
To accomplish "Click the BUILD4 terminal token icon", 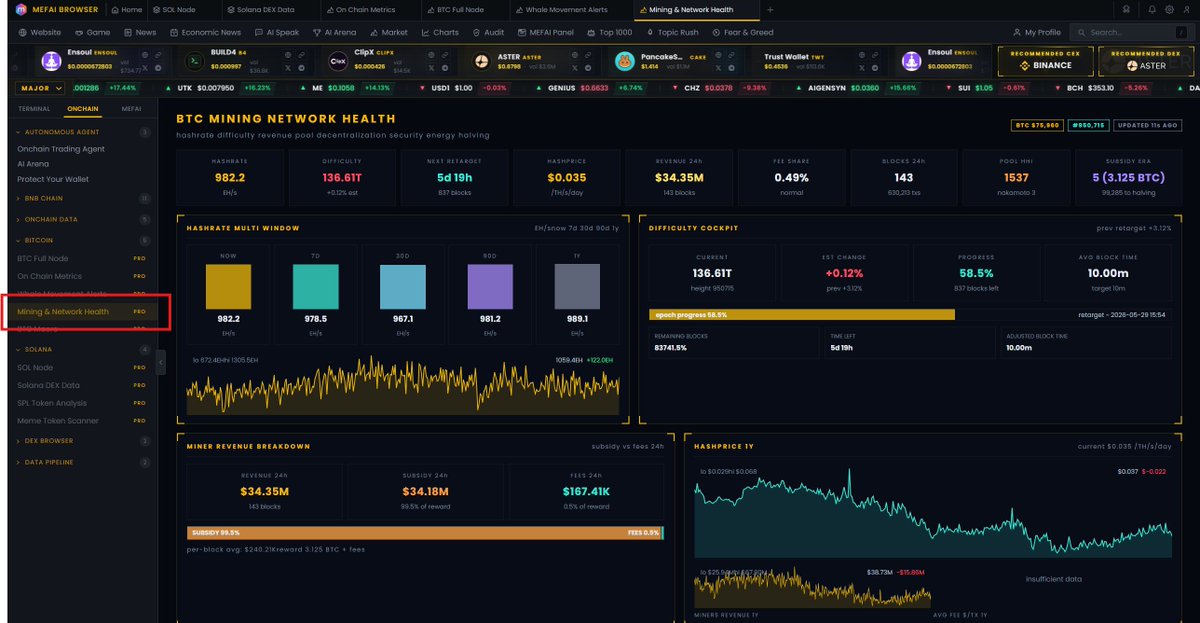I will (x=196, y=60).
